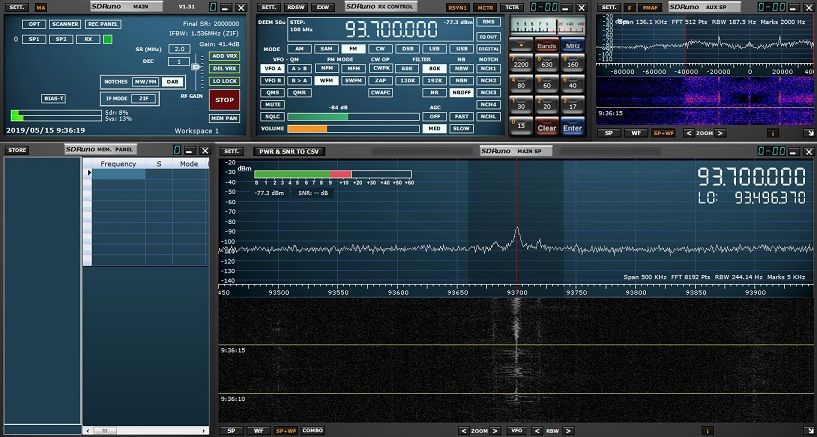The image size is (817, 437).
Task: Click the Bands keypad button
Action: pyautogui.click(x=547, y=46)
